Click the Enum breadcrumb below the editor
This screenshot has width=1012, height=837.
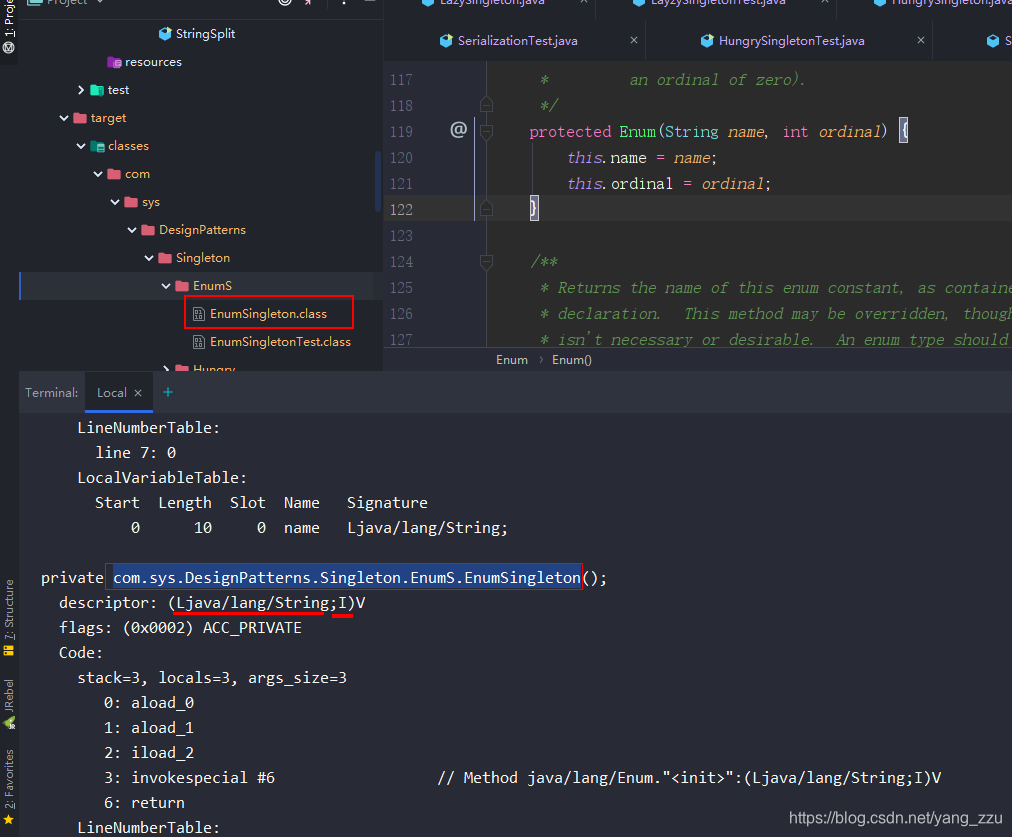[x=512, y=359]
